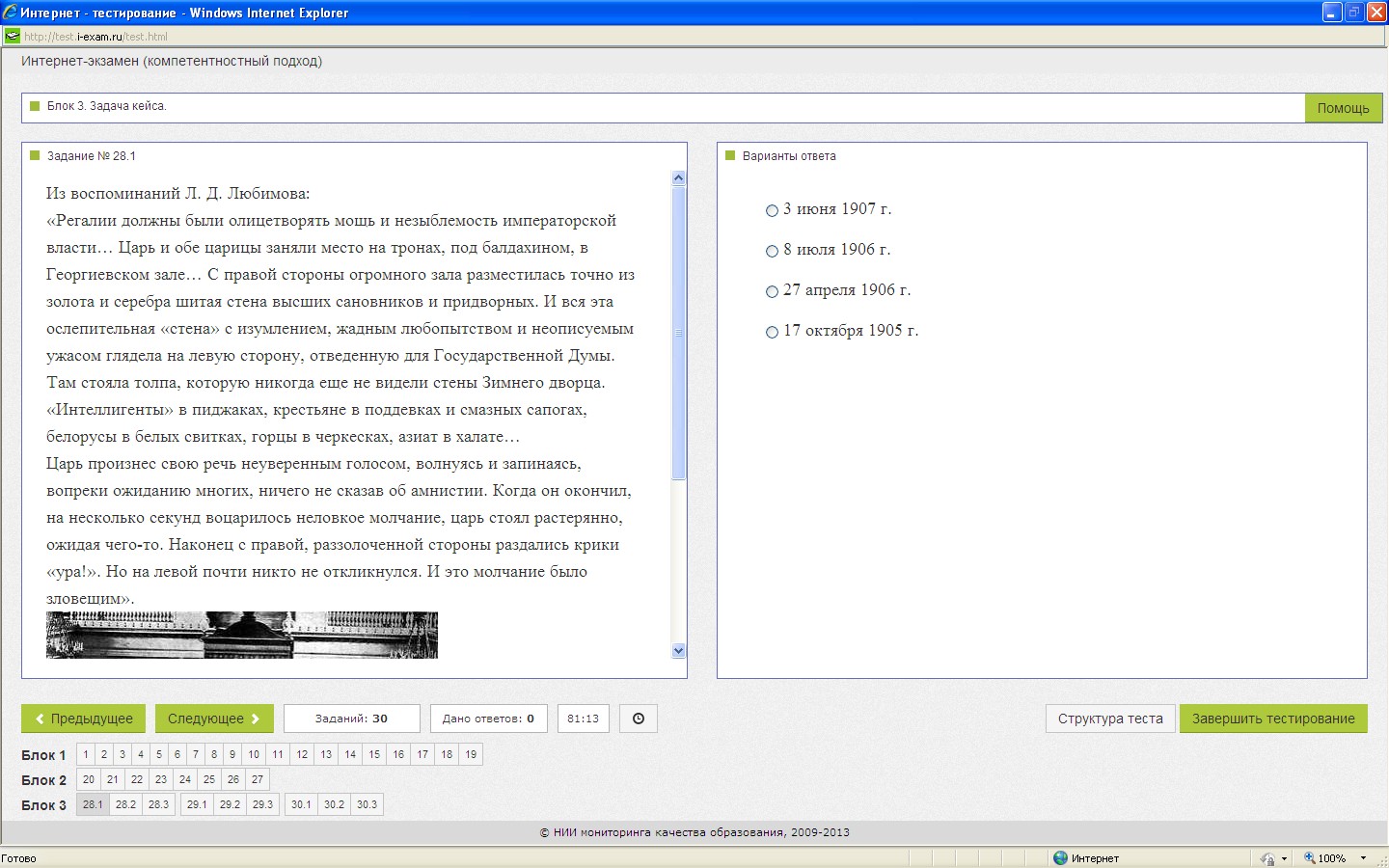Jump to question 26 in Блок 2

[x=233, y=779]
